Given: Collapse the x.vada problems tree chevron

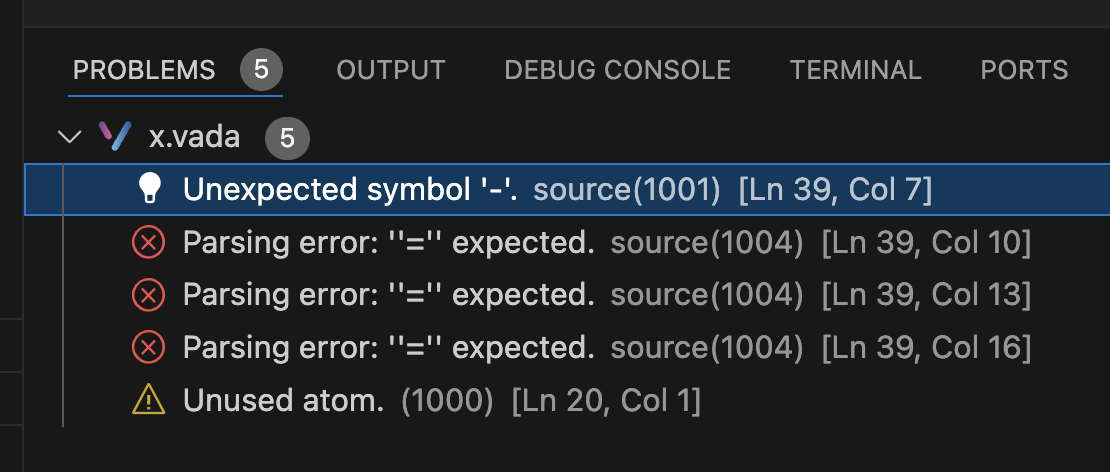Looking at the screenshot, I should click(x=69, y=137).
